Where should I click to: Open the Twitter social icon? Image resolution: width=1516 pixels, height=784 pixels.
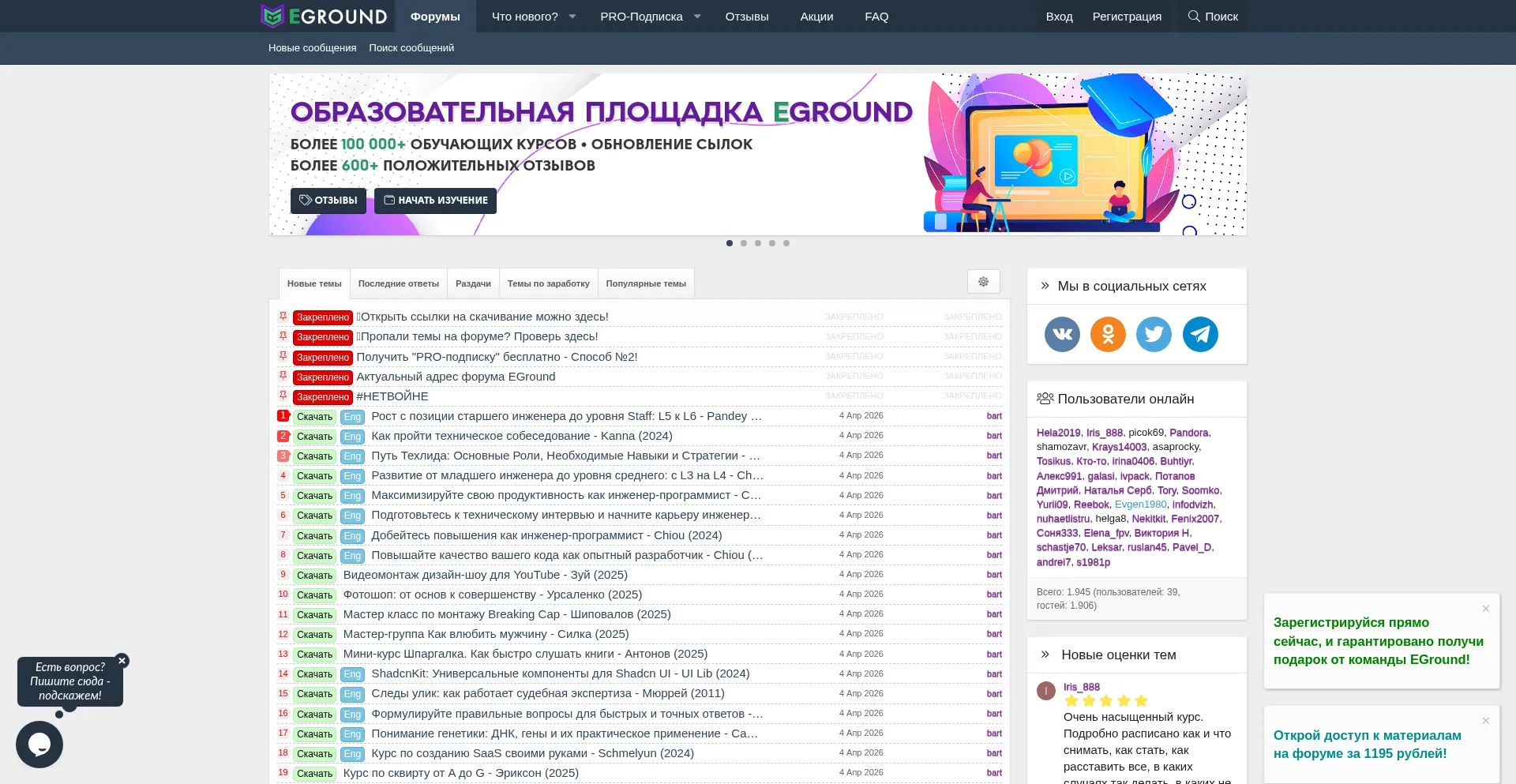pos(1154,334)
